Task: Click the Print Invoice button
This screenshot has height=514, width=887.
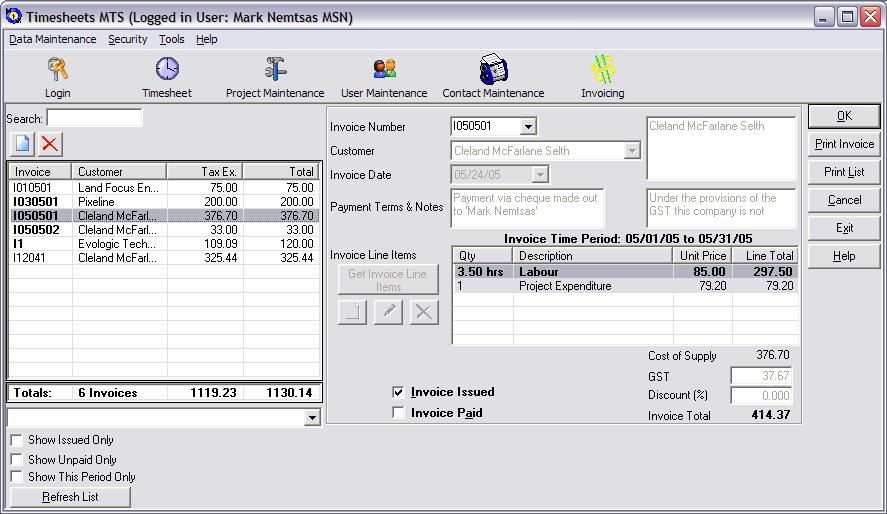Action: point(844,144)
